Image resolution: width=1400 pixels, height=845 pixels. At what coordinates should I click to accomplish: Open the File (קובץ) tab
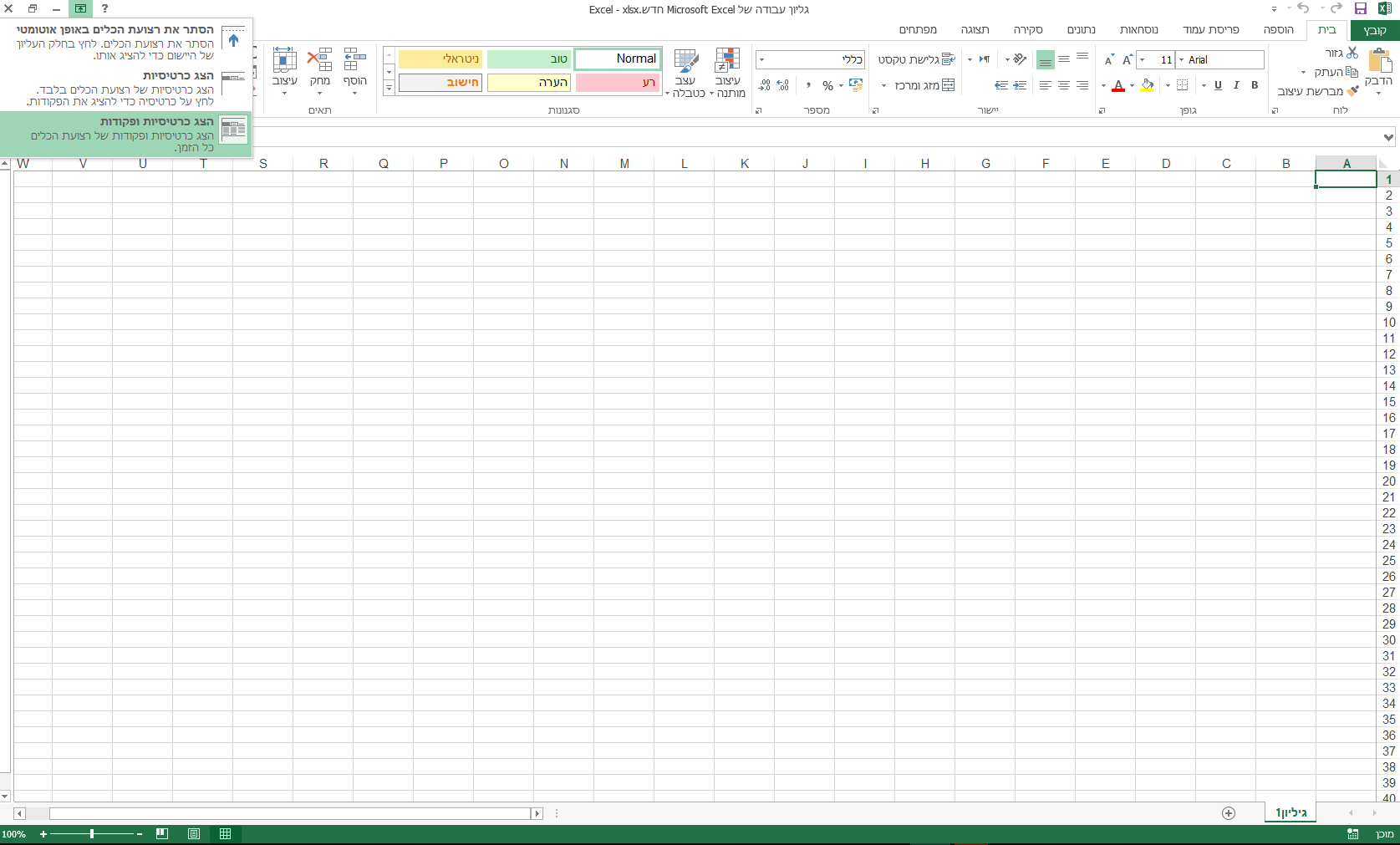click(1375, 30)
